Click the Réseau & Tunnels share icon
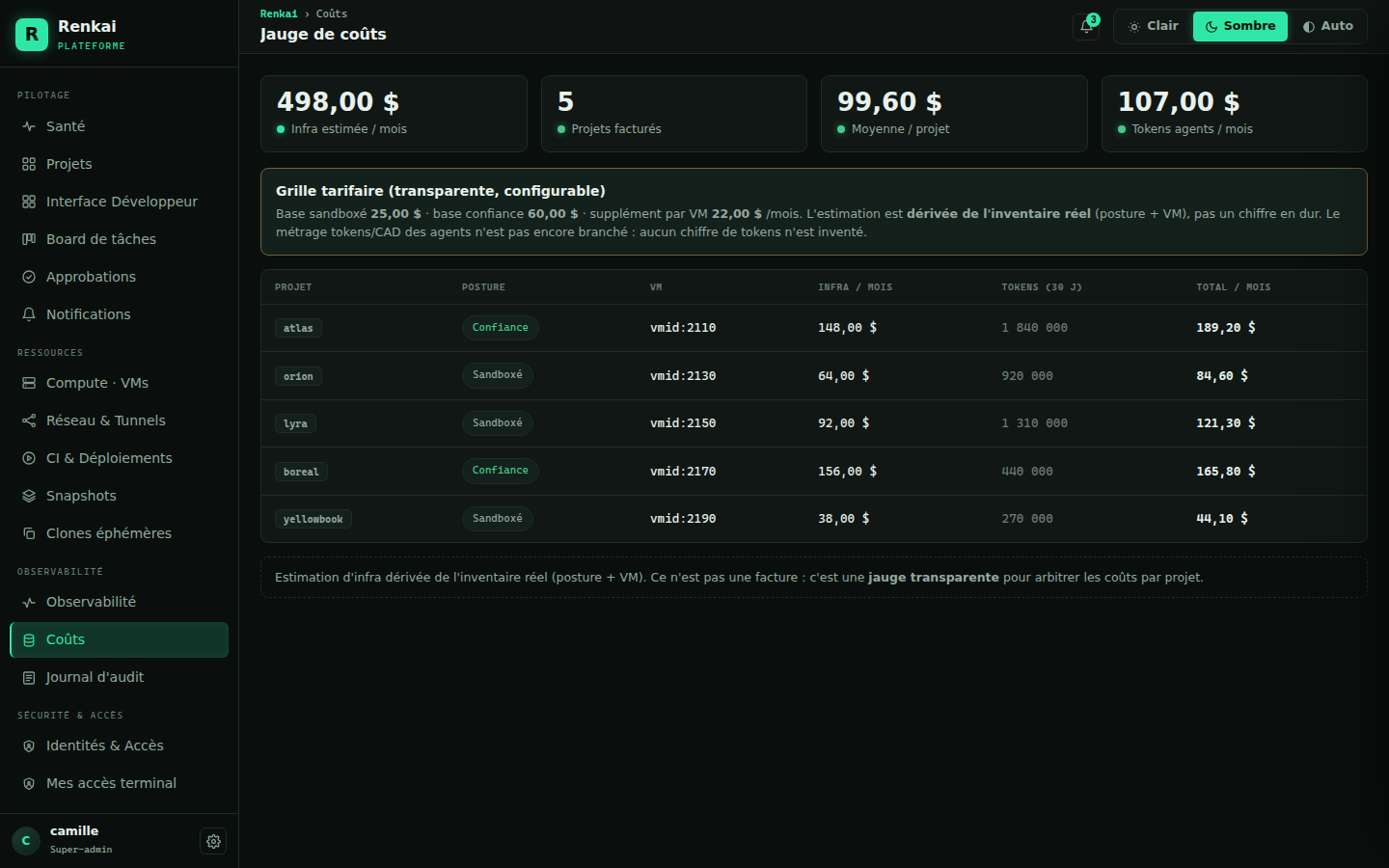The image size is (1389, 868). coord(29,420)
